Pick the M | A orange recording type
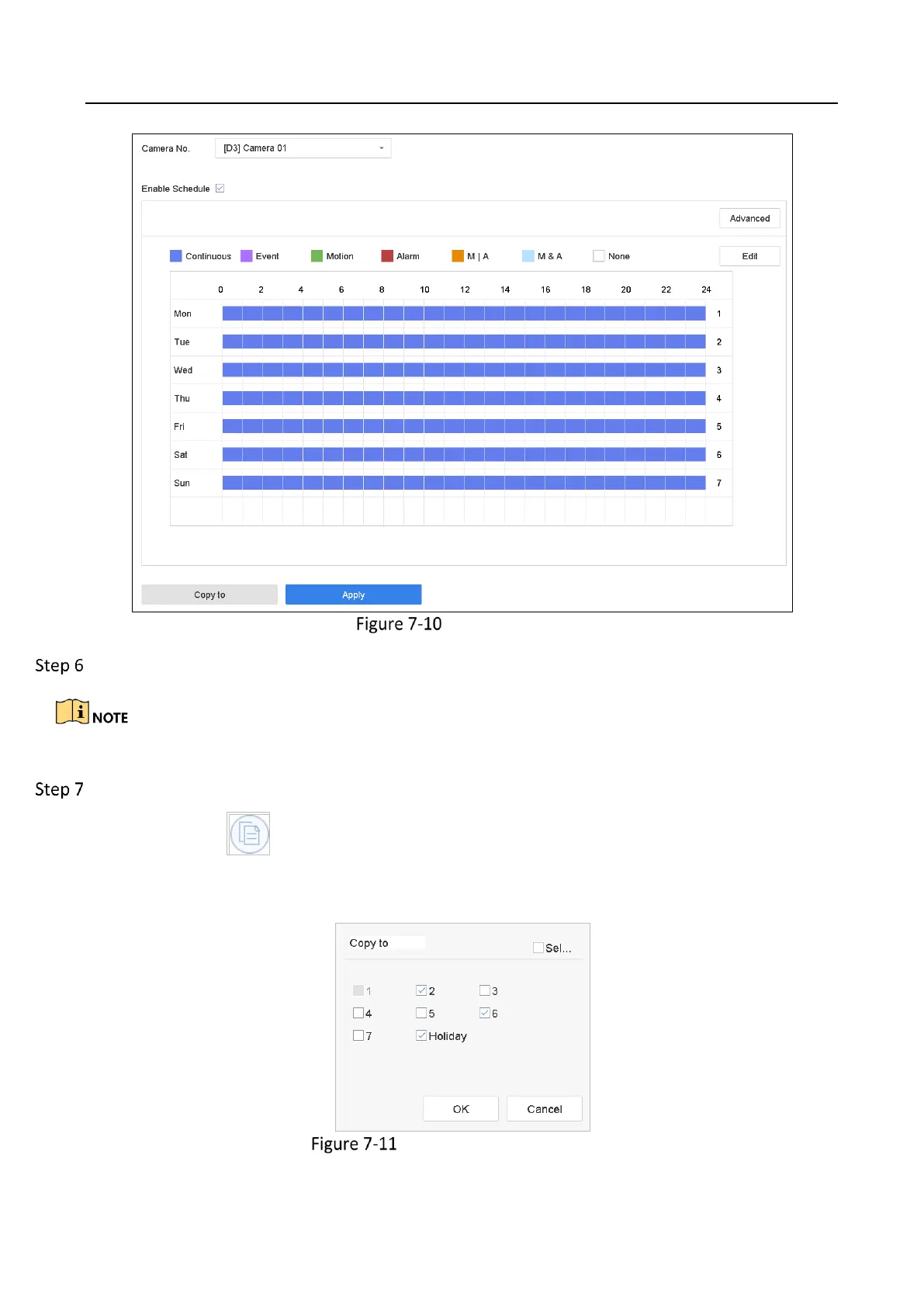This screenshot has height=1307, width=924. (x=458, y=256)
